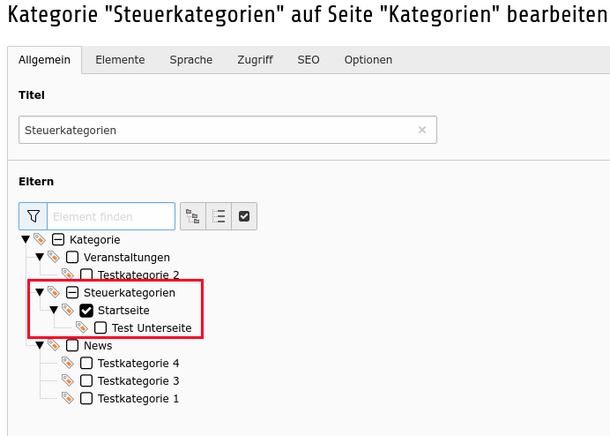Click the show checked items toolbar icon

tap(244, 216)
